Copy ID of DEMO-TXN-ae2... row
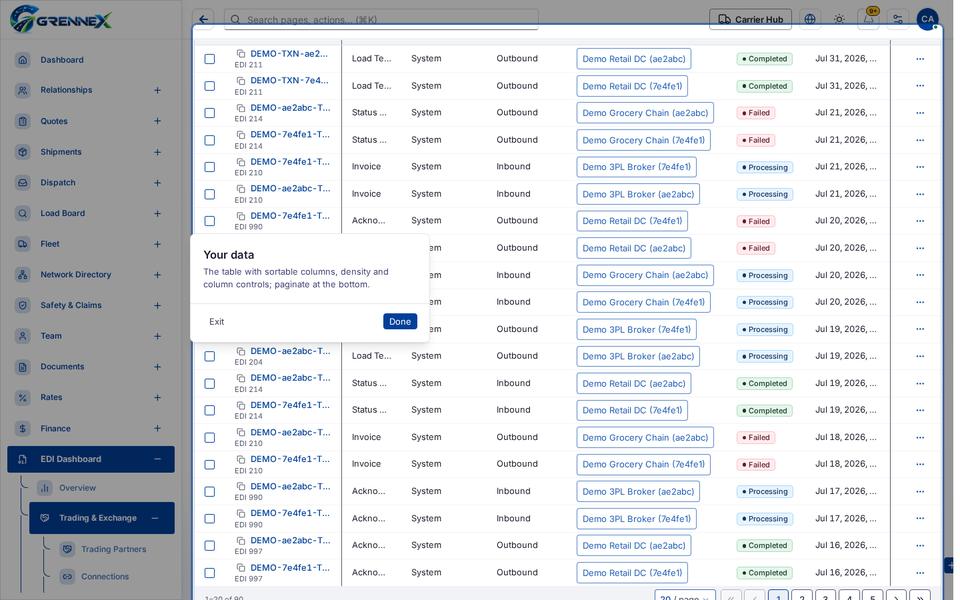 [x=241, y=54]
